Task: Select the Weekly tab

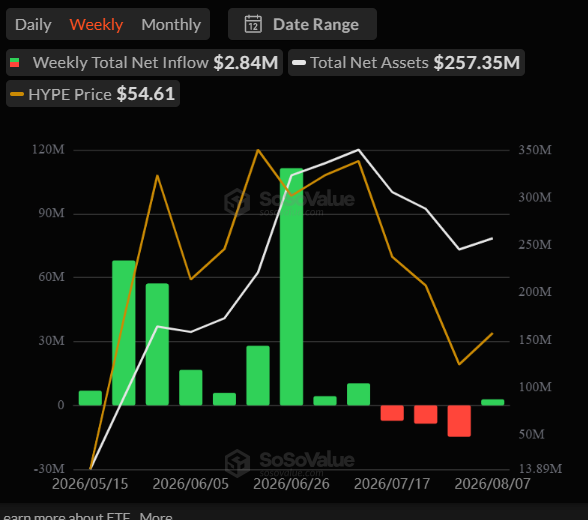Action: coord(96,25)
